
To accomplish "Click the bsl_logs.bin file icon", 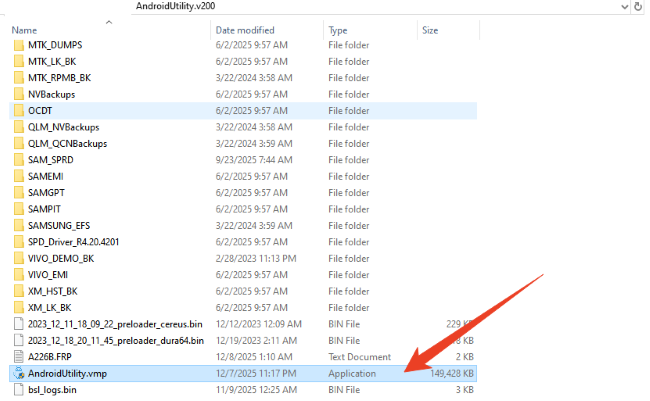I will pos(19,390).
